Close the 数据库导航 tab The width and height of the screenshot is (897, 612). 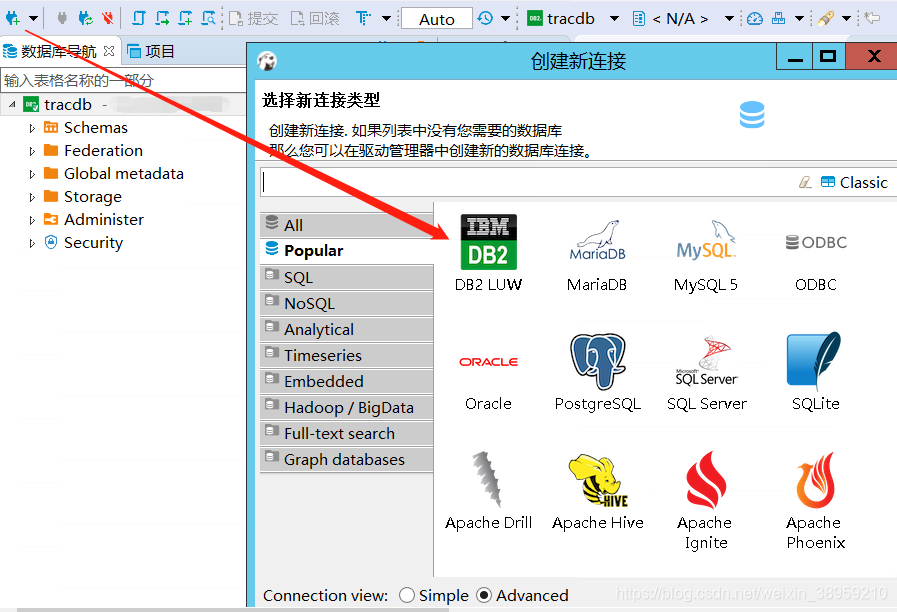(109, 51)
